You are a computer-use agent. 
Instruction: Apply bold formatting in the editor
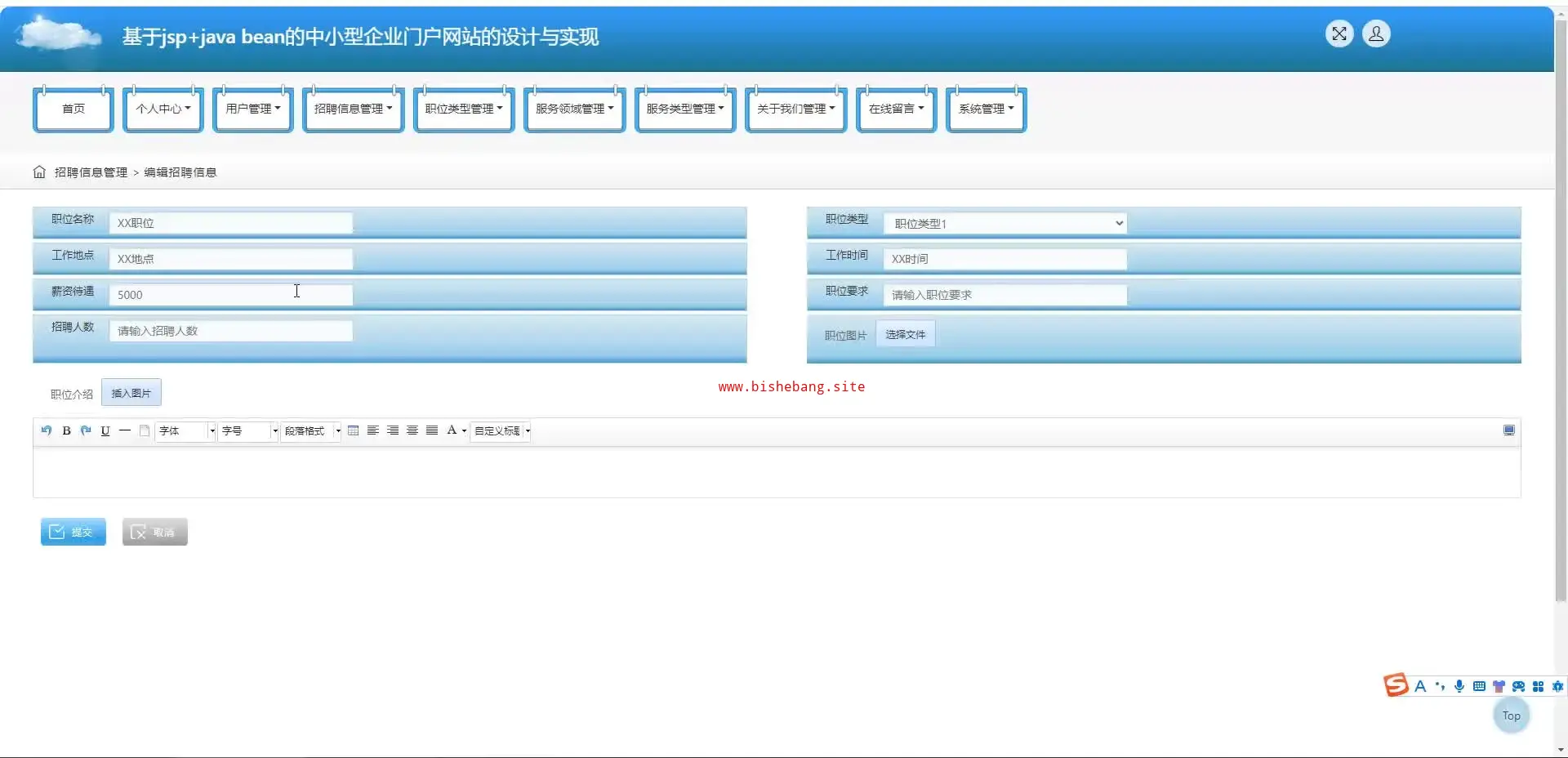(66, 430)
